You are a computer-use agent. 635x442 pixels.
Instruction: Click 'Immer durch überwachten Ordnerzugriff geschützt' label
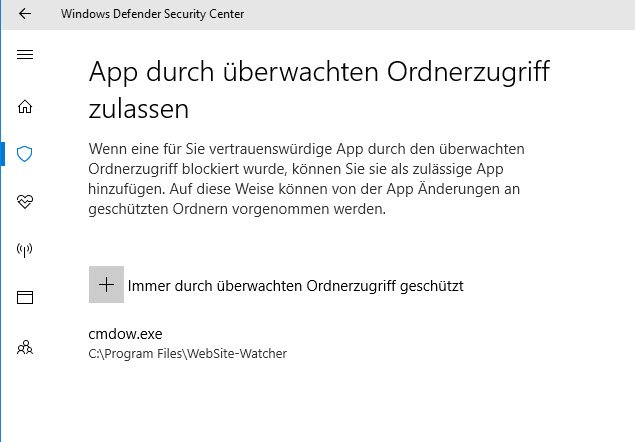tap(295, 286)
